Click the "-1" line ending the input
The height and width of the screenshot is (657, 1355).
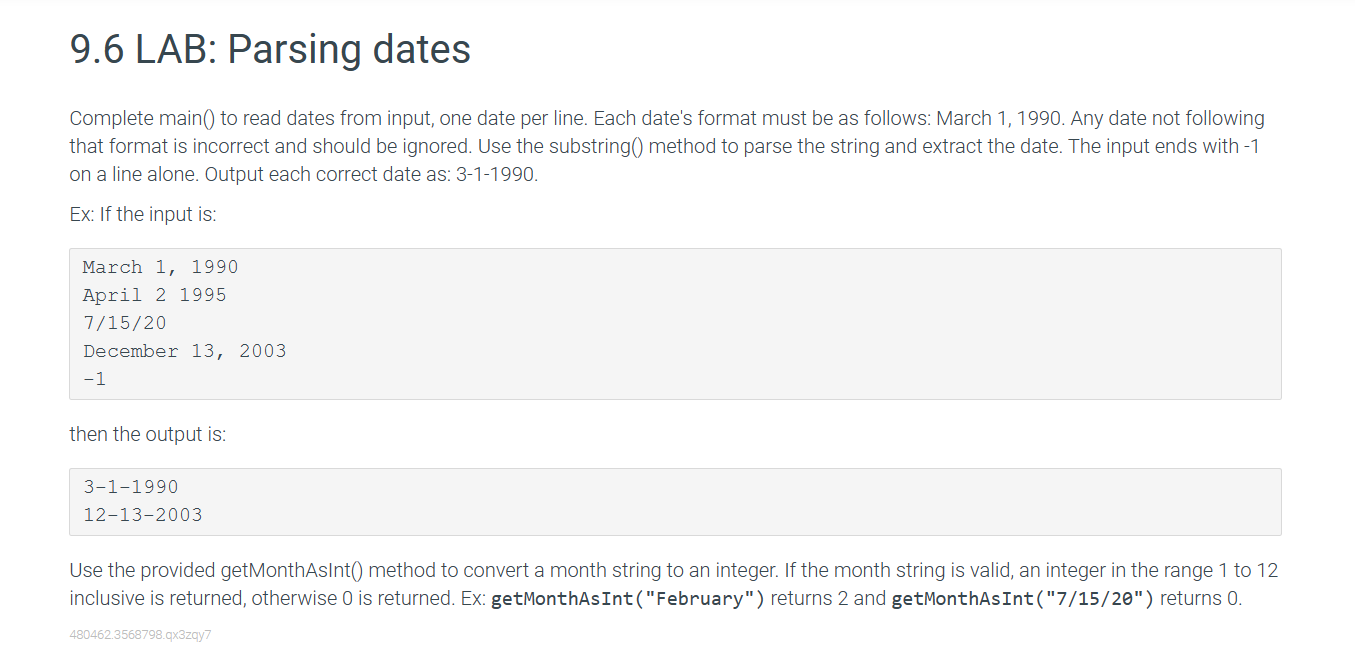click(x=95, y=379)
